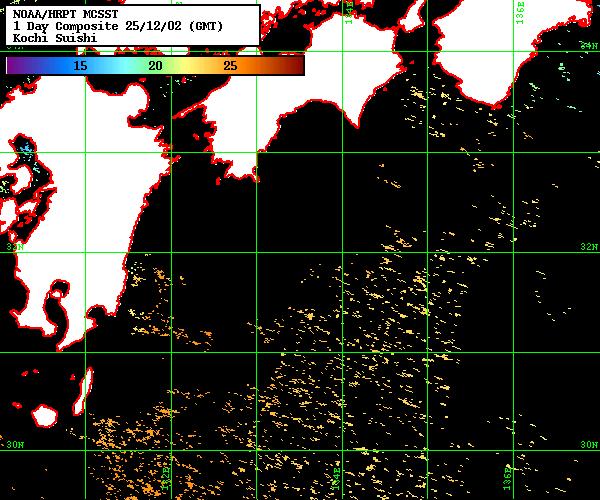
Task: Select the small round red-outlined island
Action: click(x=45, y=414)
